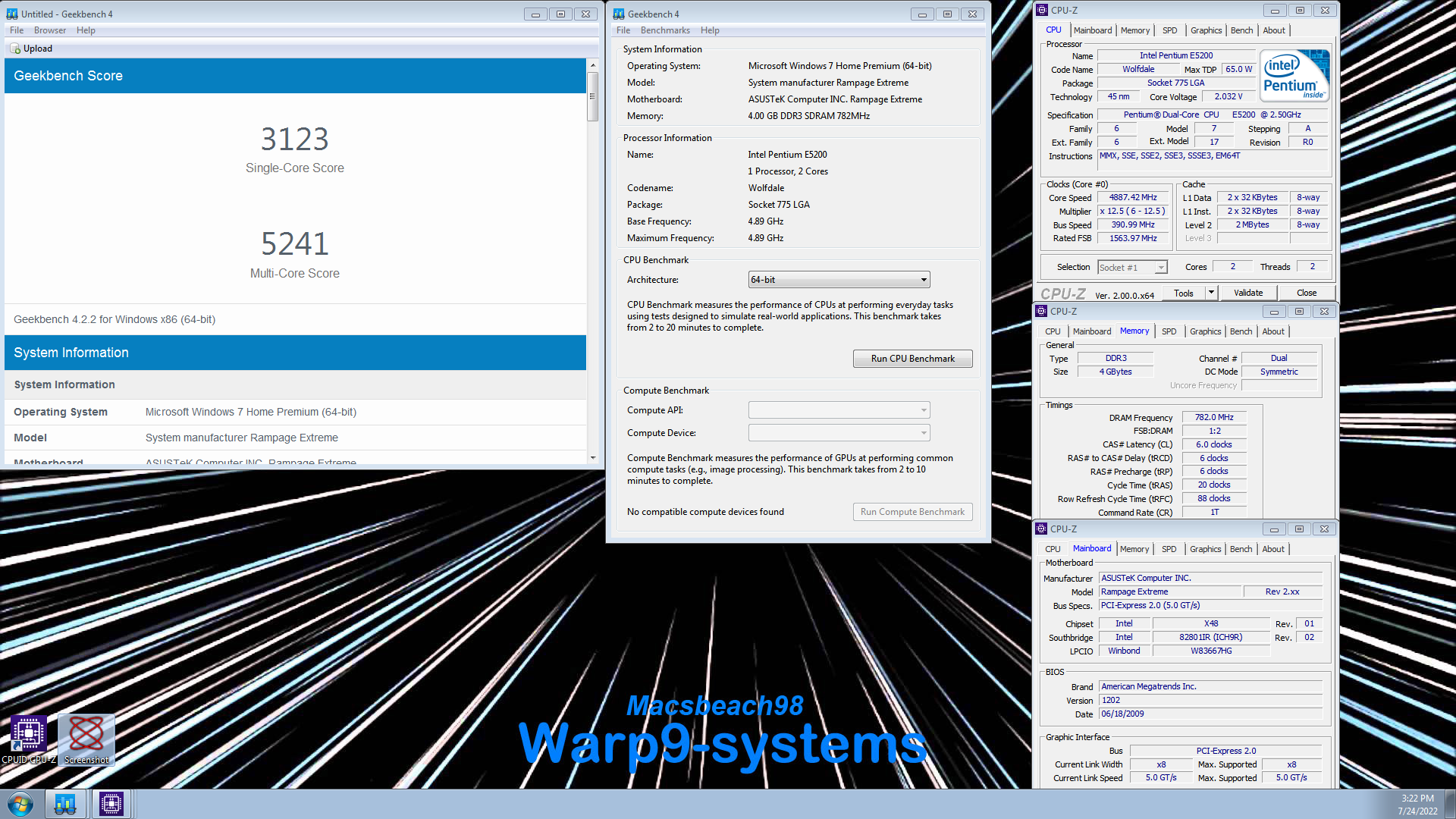Open About tab in top CPU-Z window
The height and width of the screenshot is (819, 1456).
(1274, 30)
